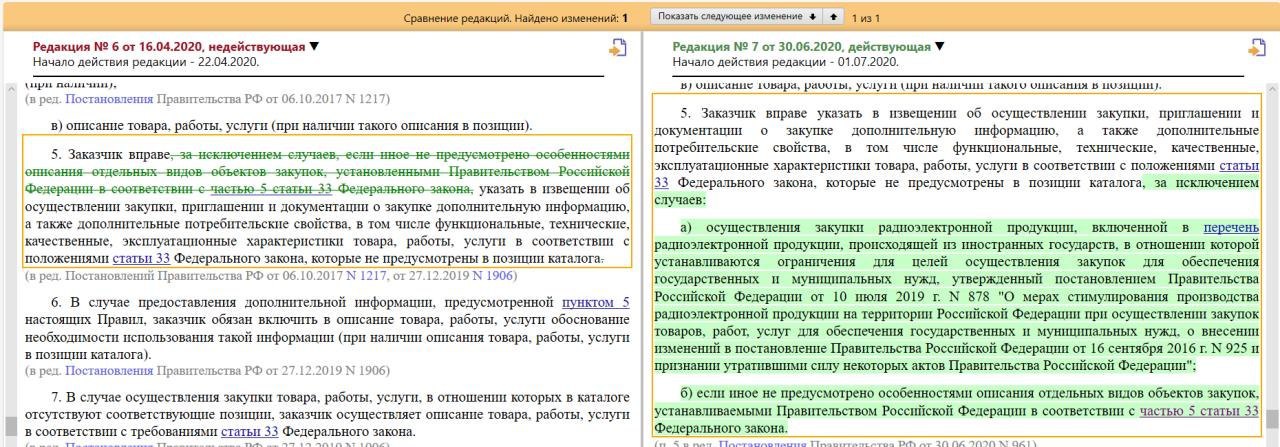
Task: Click the right pane scrollbar thumb
Action: coord(1272,418)
